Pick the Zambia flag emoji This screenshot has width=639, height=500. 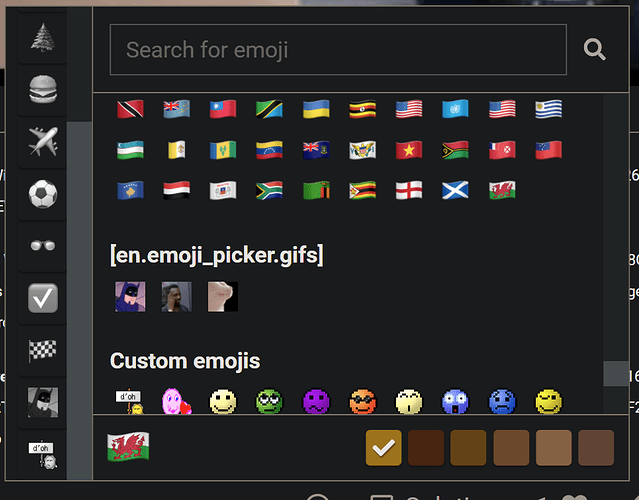tap(316, 190)
